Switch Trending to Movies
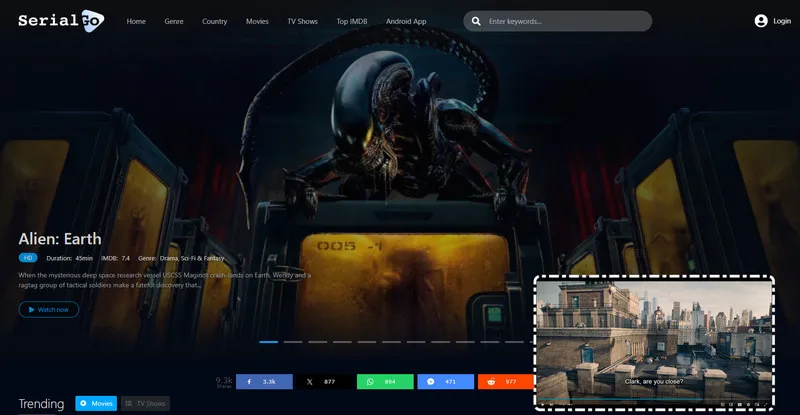Viewport: 800px width, 415px height. [x=96, y=403]
